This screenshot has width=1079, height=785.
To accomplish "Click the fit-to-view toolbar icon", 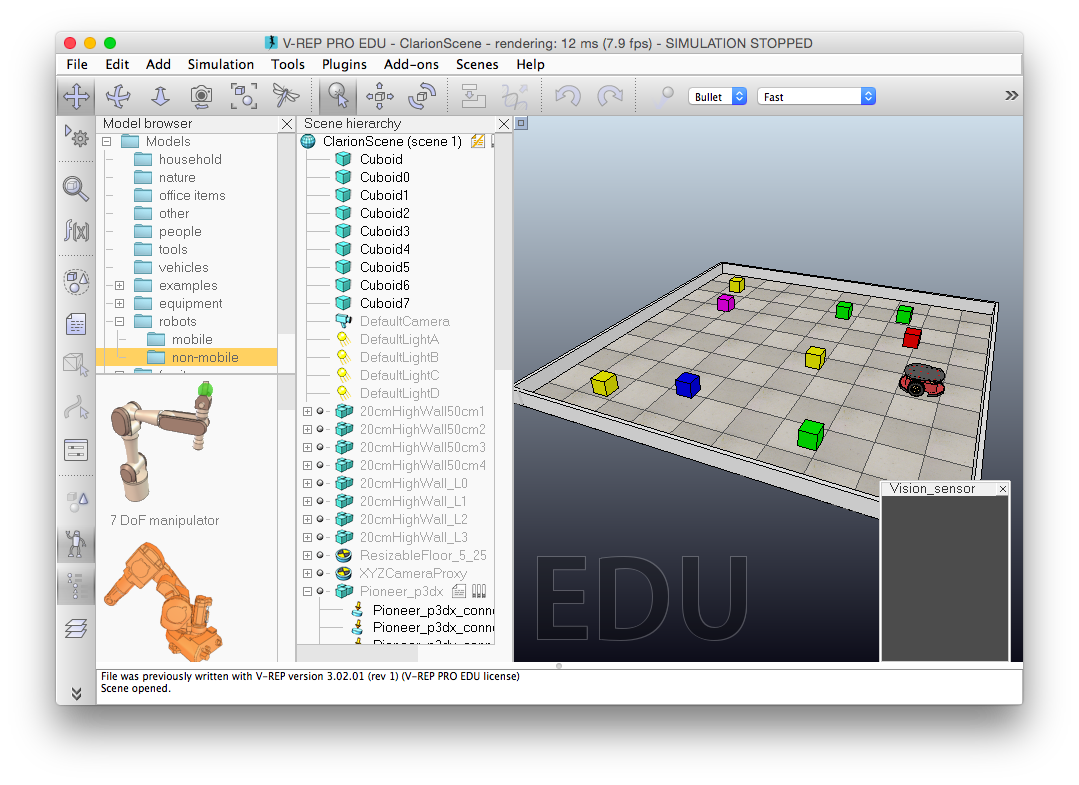I will click(x=243, y=97).
